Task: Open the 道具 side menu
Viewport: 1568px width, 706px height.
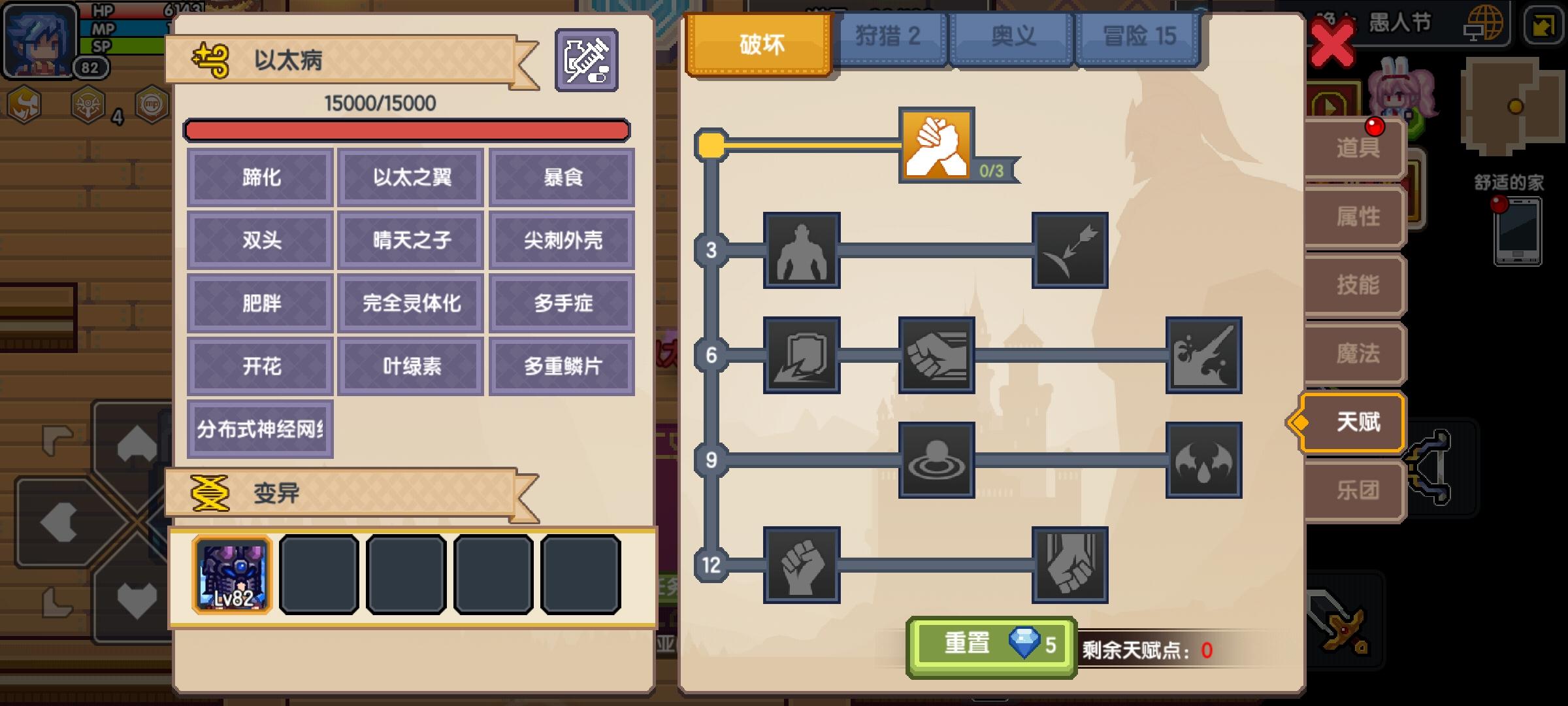Action: [1356, 148]
